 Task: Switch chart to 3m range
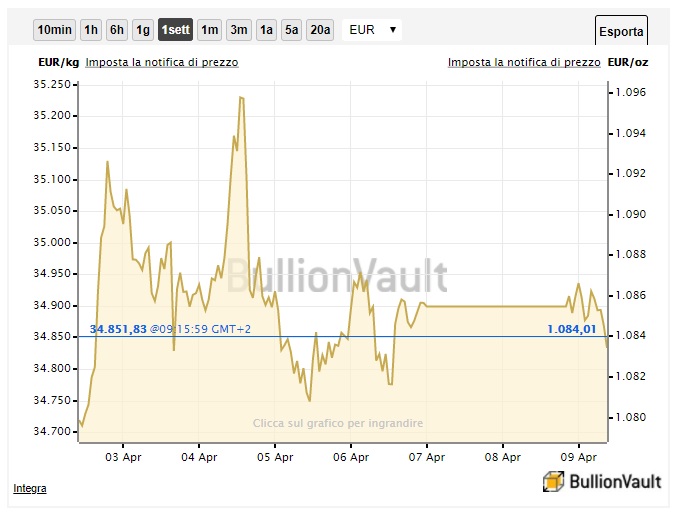point(239,30)
